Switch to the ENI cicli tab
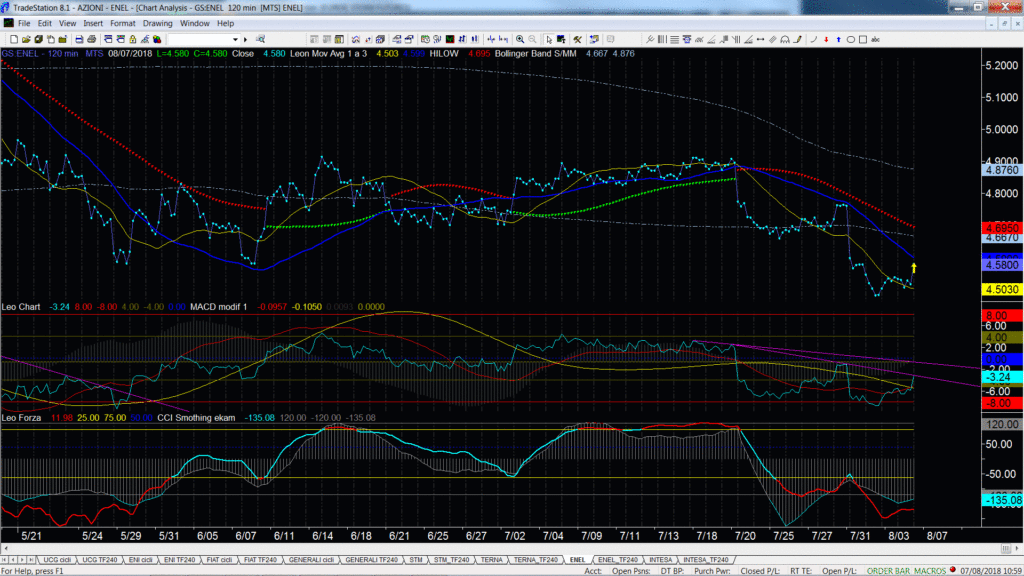 click(x=140, y=560)
